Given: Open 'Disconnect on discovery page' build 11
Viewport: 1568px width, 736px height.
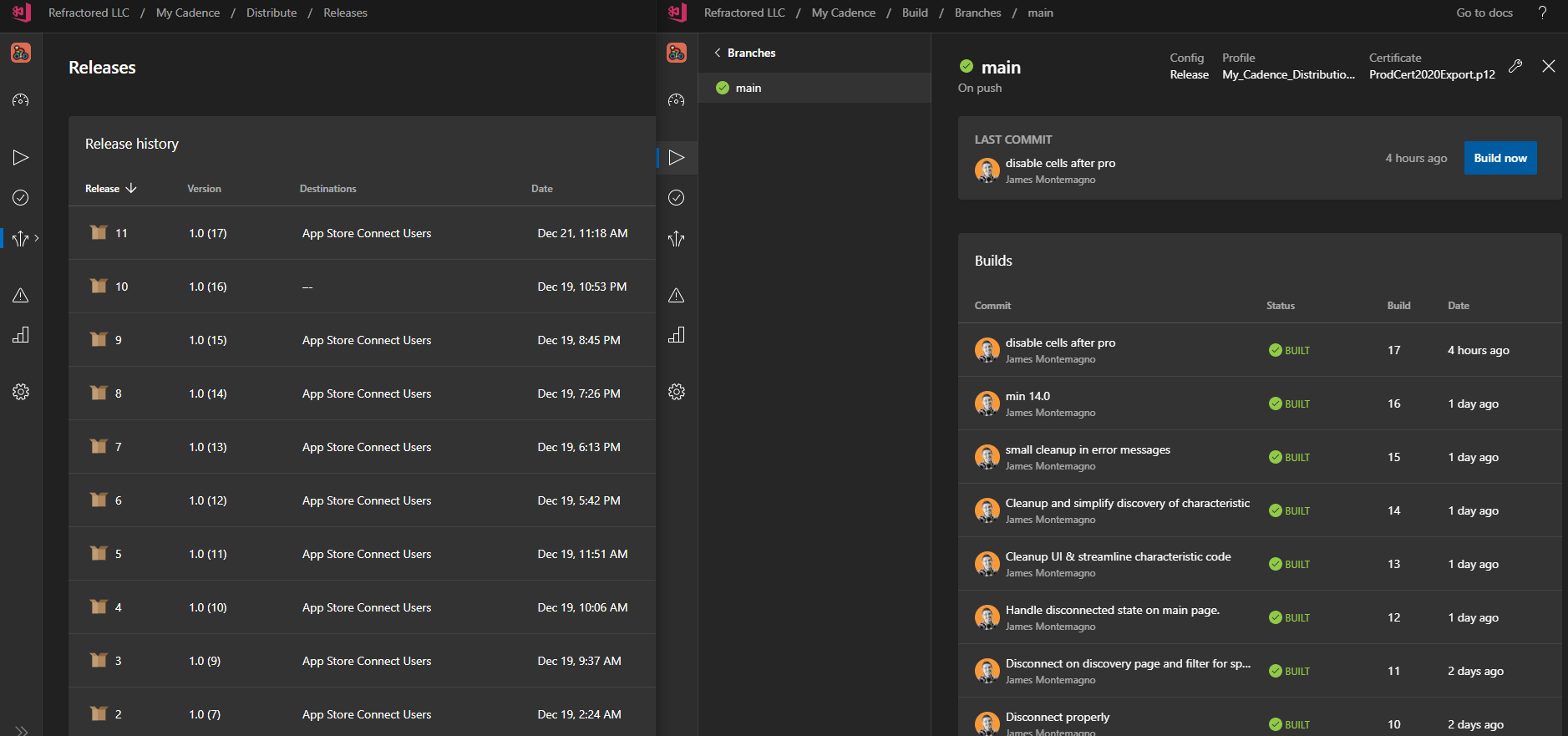Looking at the screenshot, I should (x=1260, y=671).
